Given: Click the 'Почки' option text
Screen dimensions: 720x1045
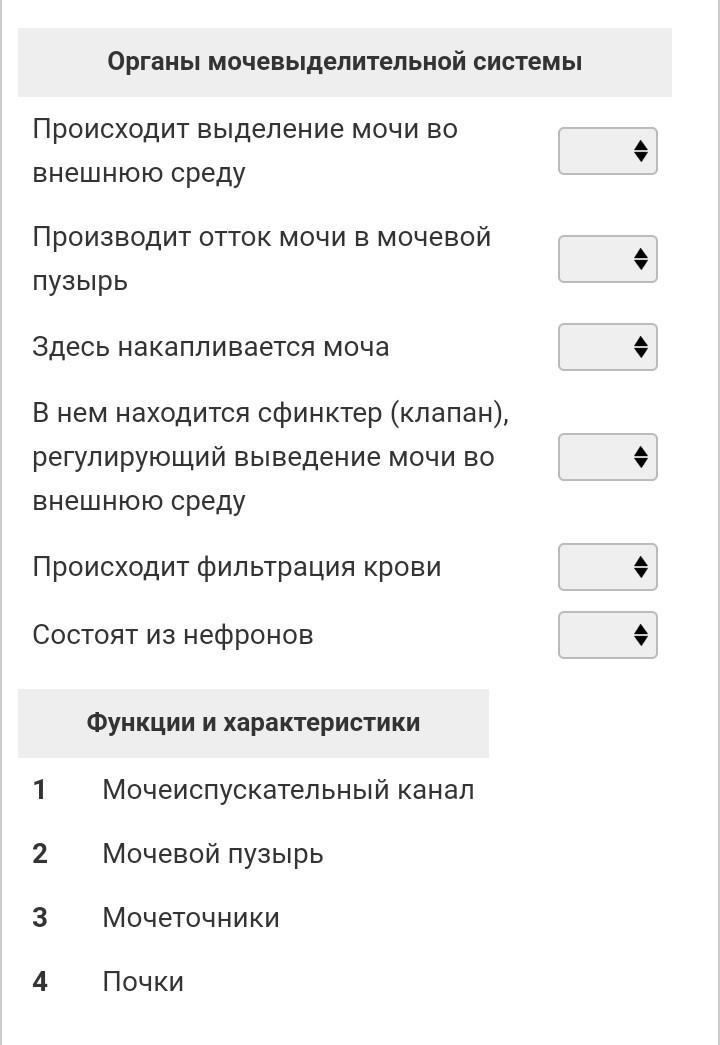Looking at the screenshot, I should pyautogui.click(x=143, y=982).
